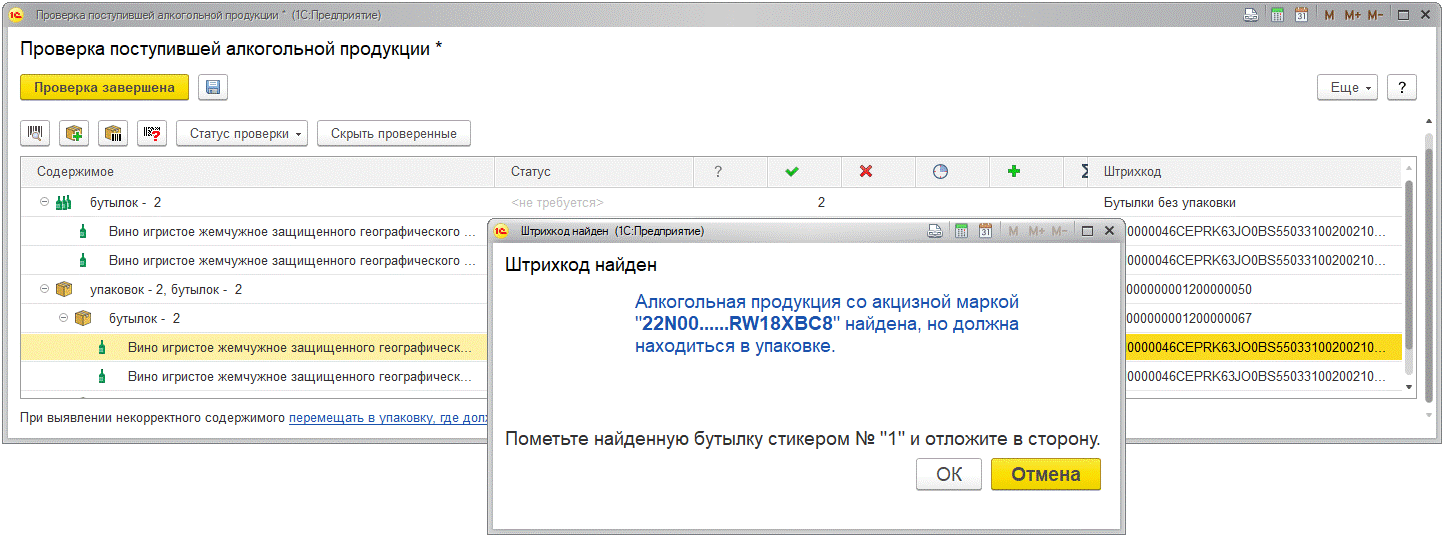Click the link/print icon in the Штрихкод найден dialog title
1443x535 pixels.
935,231
